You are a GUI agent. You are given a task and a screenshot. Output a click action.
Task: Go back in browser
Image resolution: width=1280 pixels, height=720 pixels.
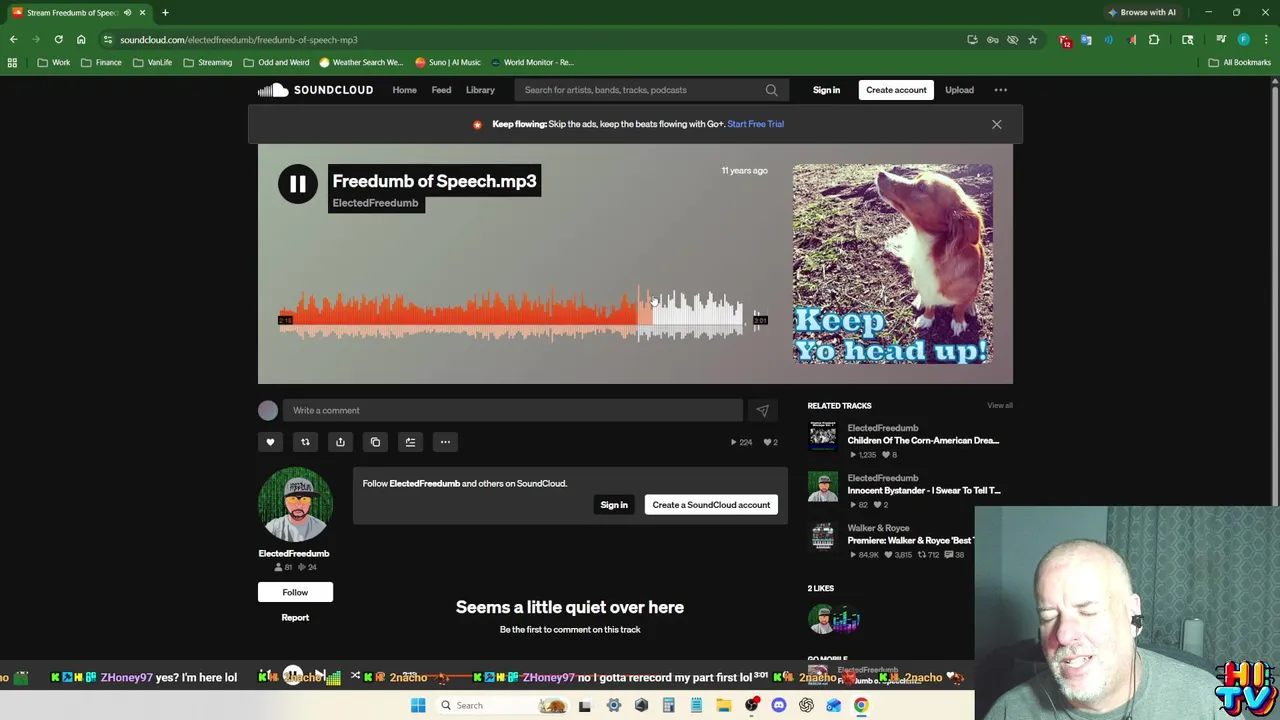point(13,40)
